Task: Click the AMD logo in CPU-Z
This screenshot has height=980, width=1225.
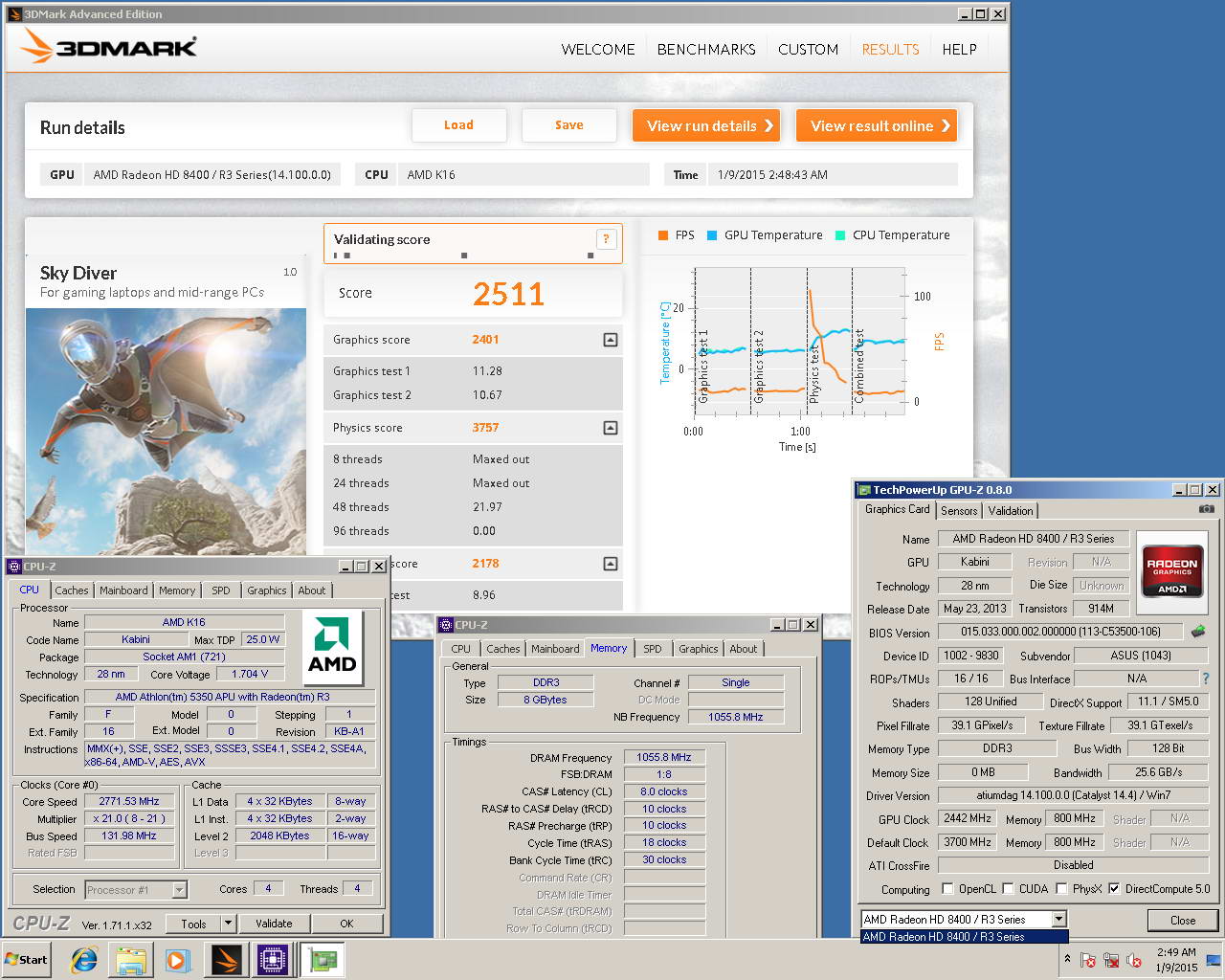Action: point(332,647)
